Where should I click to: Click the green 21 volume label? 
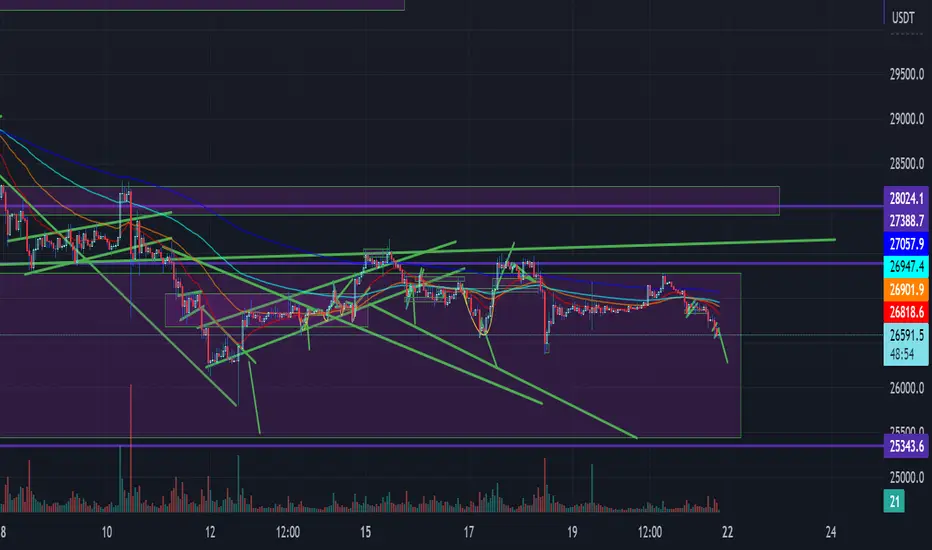point(894,501)
